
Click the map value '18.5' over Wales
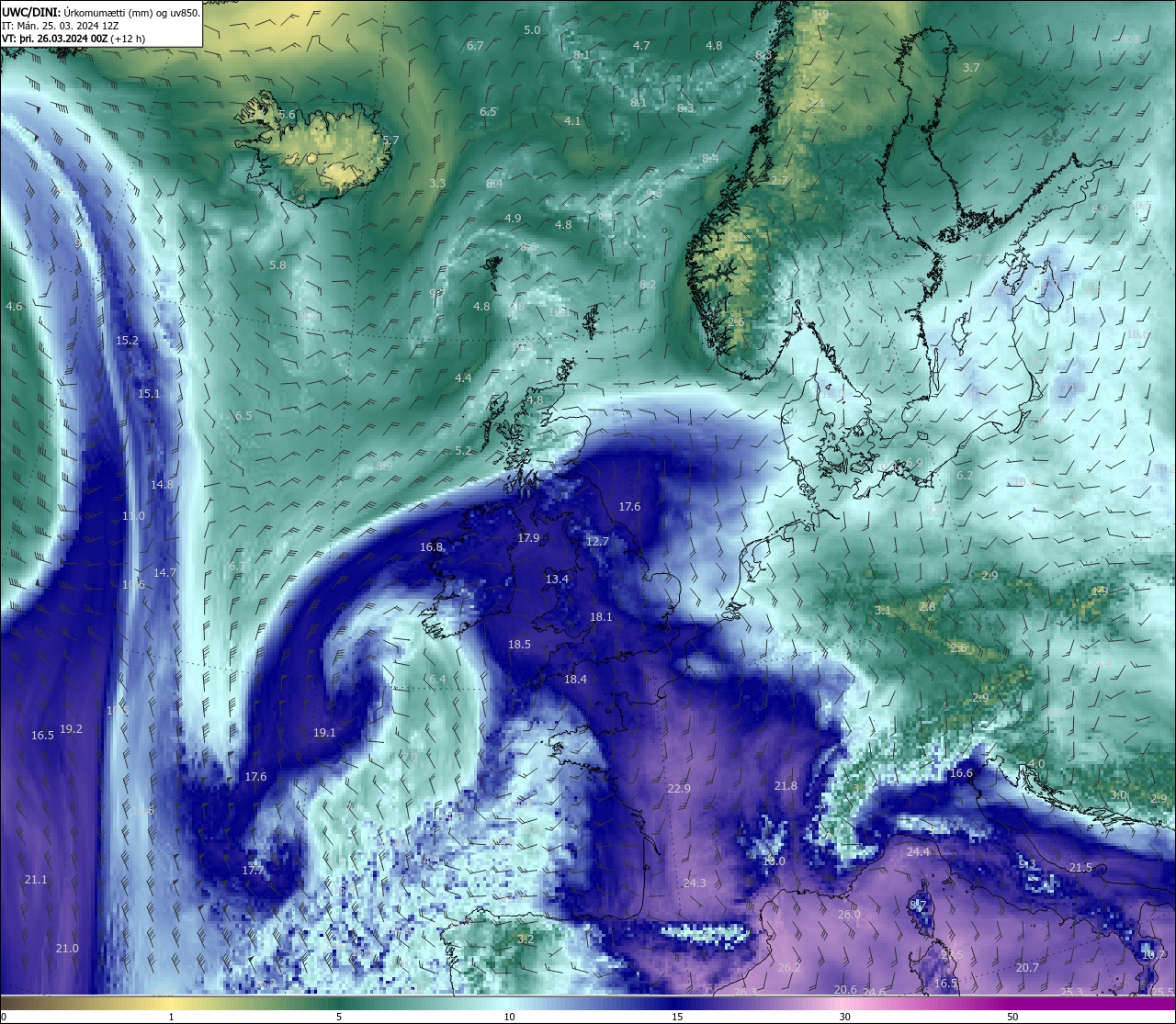pyautogui.click(x=519, y=644)
